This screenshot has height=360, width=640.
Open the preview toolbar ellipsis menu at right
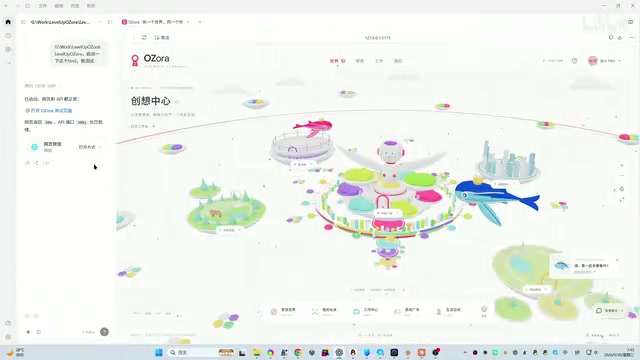click(x=631, y=38)
